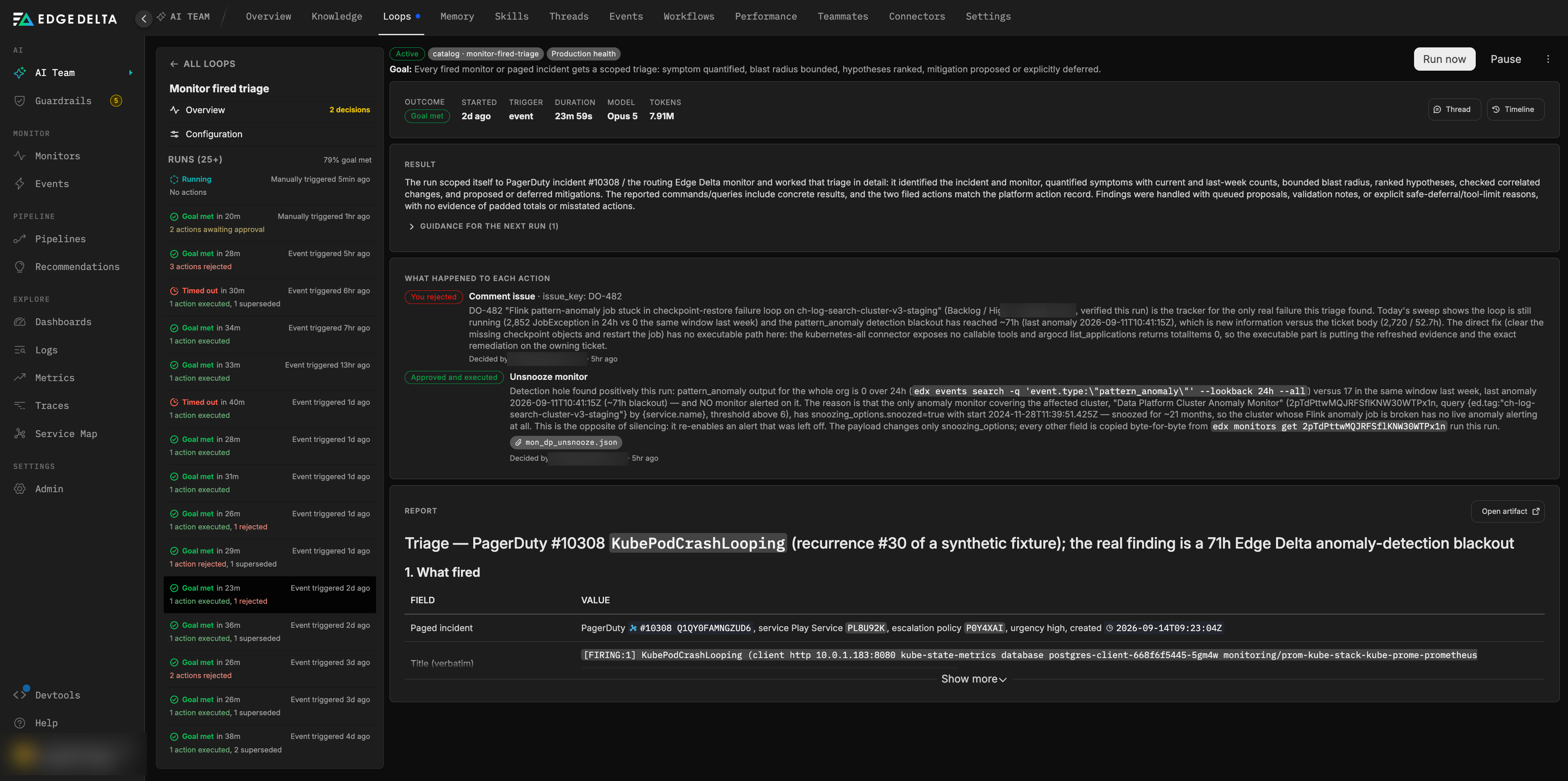Click the Help question mark icon

(20, 723)
